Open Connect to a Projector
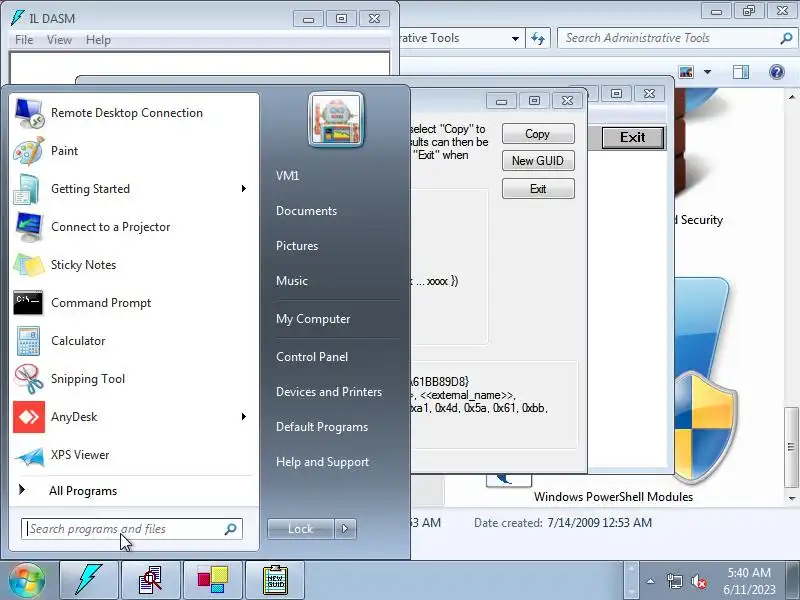 tap(133, 227)
